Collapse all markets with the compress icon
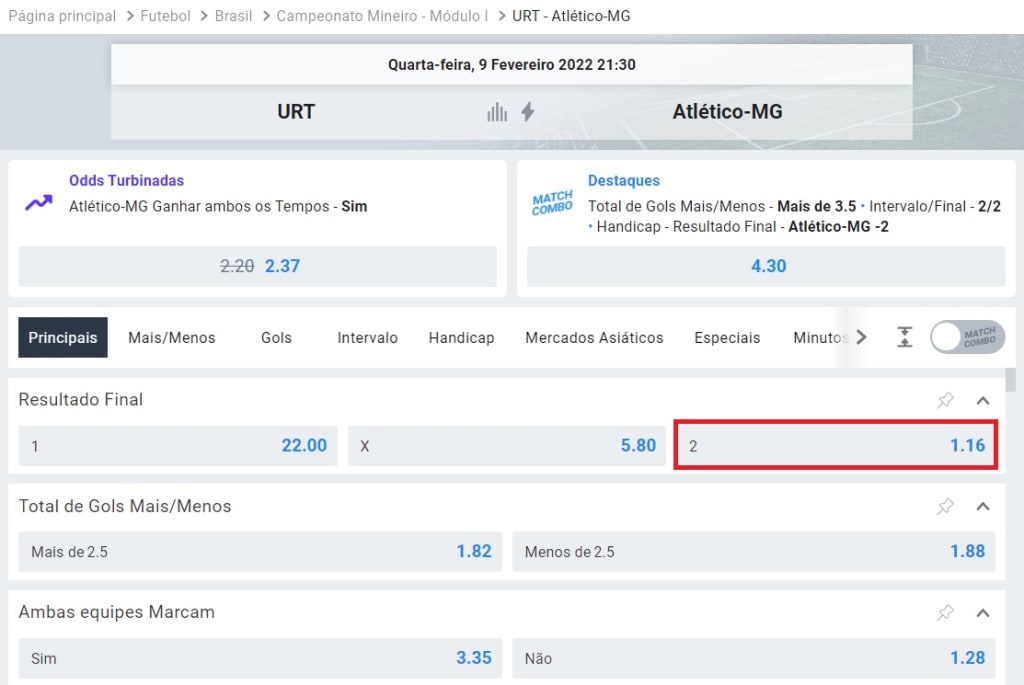This screenshot has height=685, width=1024. [x=904, y=337]
